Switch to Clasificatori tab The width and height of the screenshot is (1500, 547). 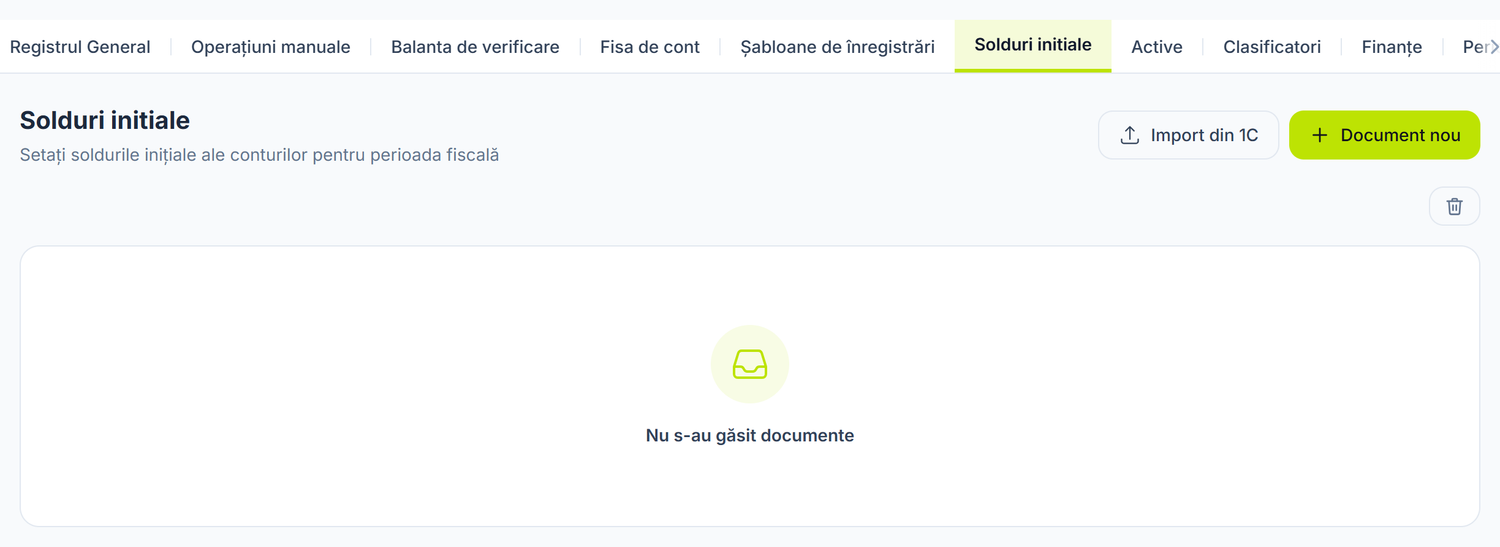click(x=1272, y=47)
